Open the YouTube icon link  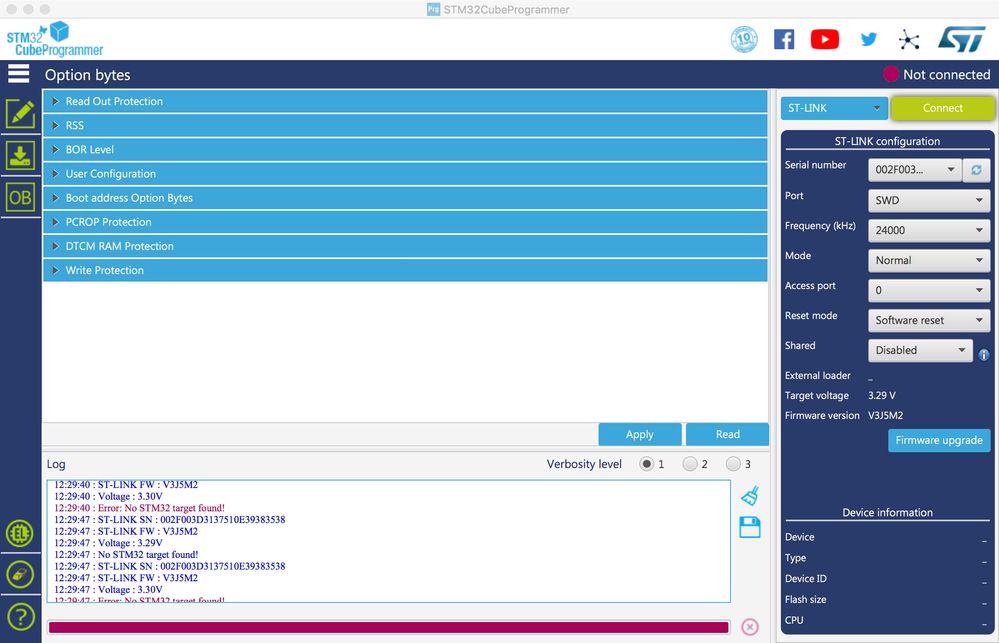click(825, 40)
